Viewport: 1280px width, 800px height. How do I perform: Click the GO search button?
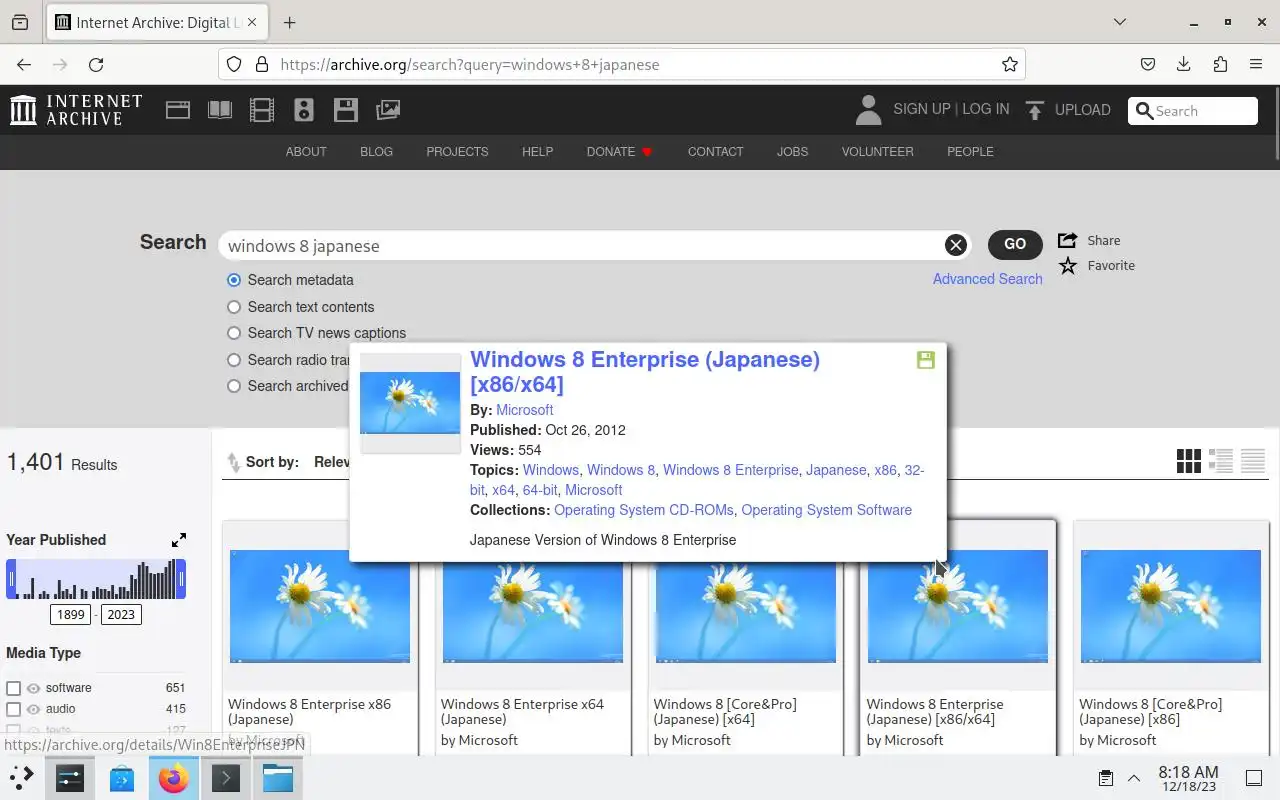(x=1015, y=244)
